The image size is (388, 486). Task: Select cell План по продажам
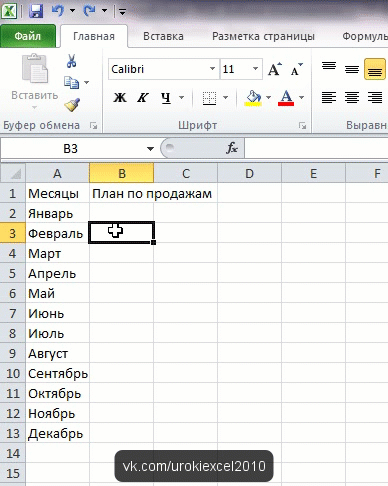tap(122, 193)
